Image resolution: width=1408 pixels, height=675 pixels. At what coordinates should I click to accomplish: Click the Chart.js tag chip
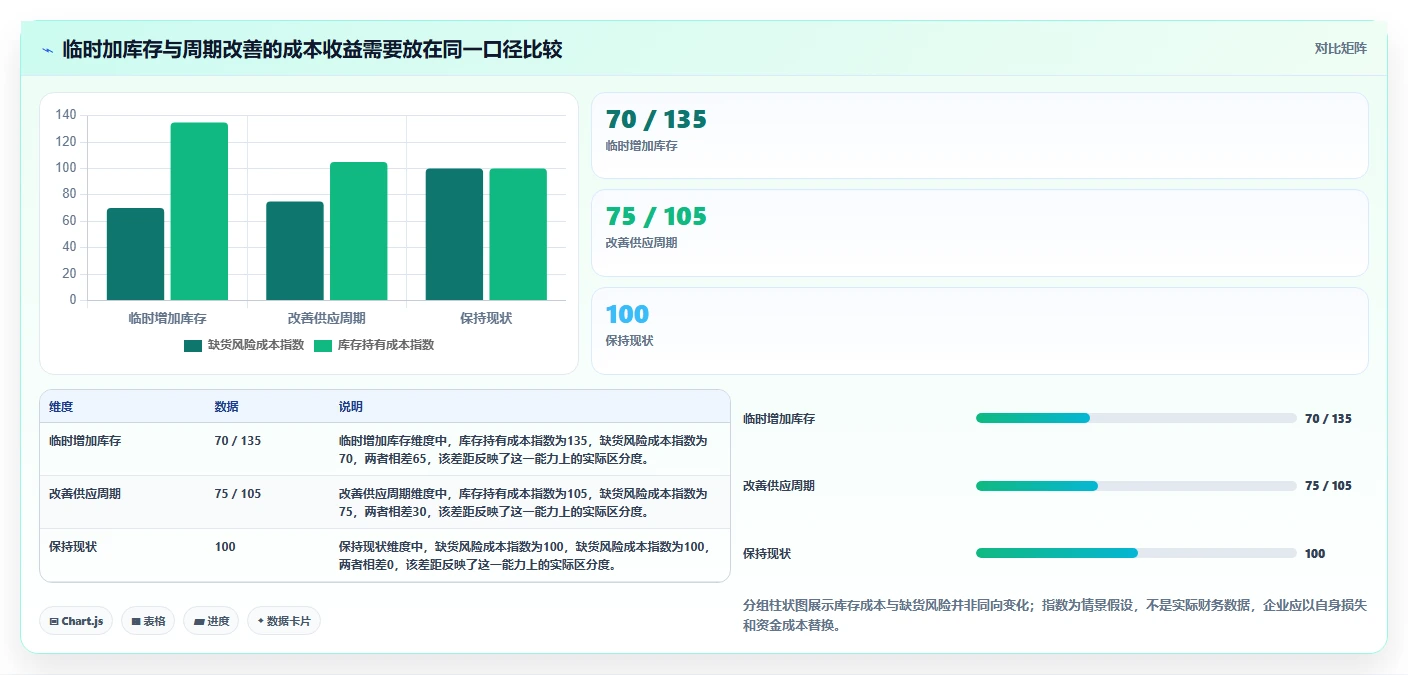76,621
